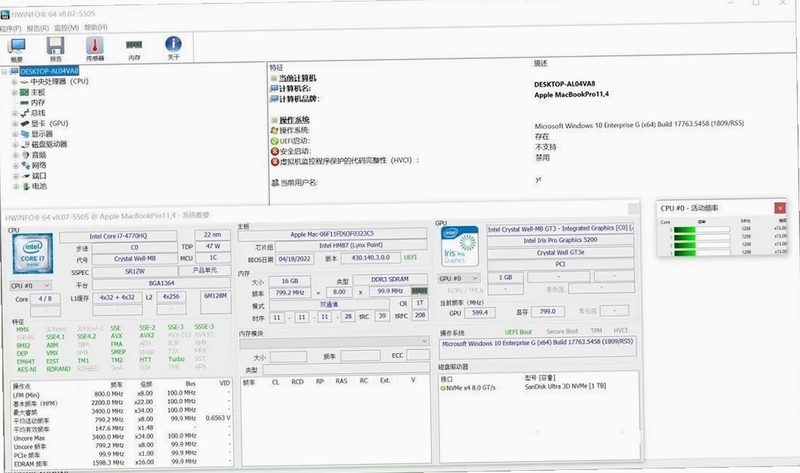Select the DESKTOP-AL04VA8 tree item

tap(49, 71)
